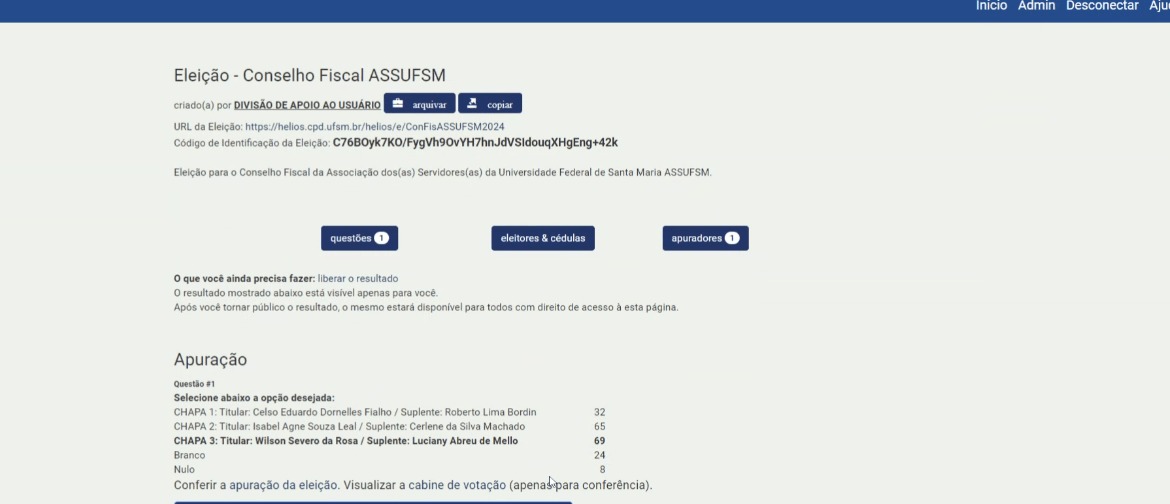Screen dimensions: 1170x504
Task: Open the apuradores section
Action: (705, 238)
